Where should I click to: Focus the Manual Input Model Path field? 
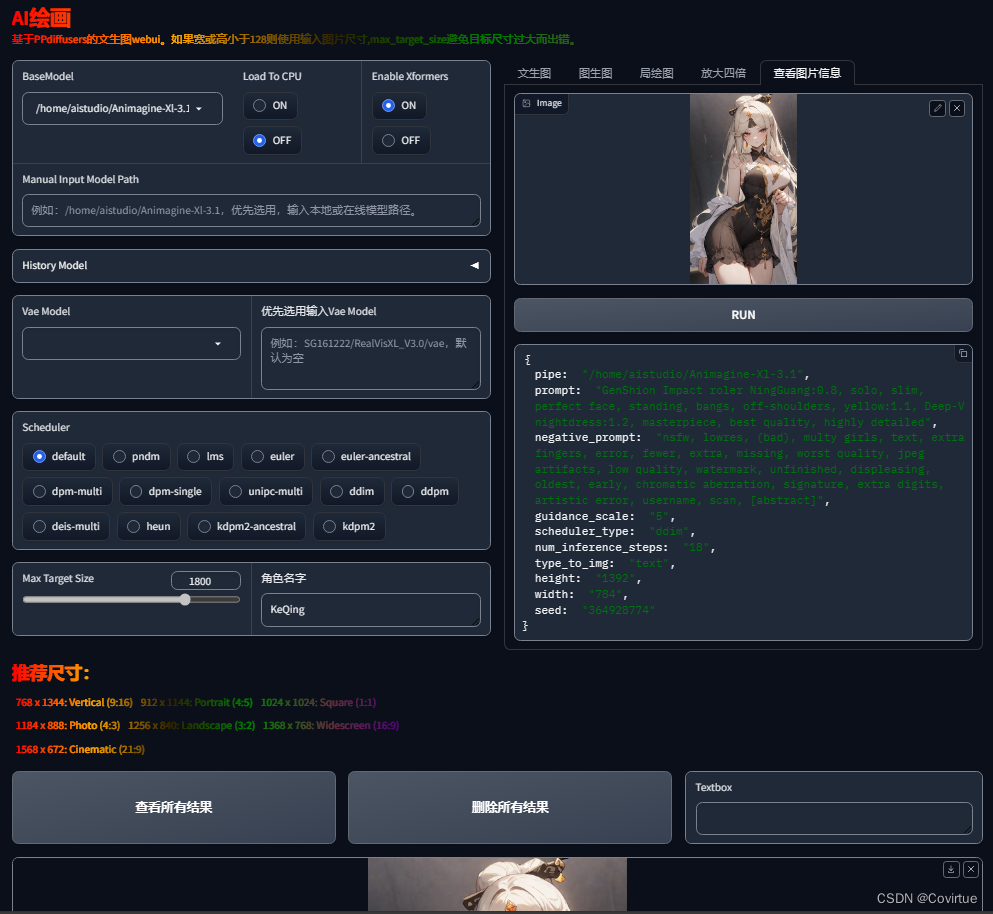pyautogui.click(x=251, y=210)
